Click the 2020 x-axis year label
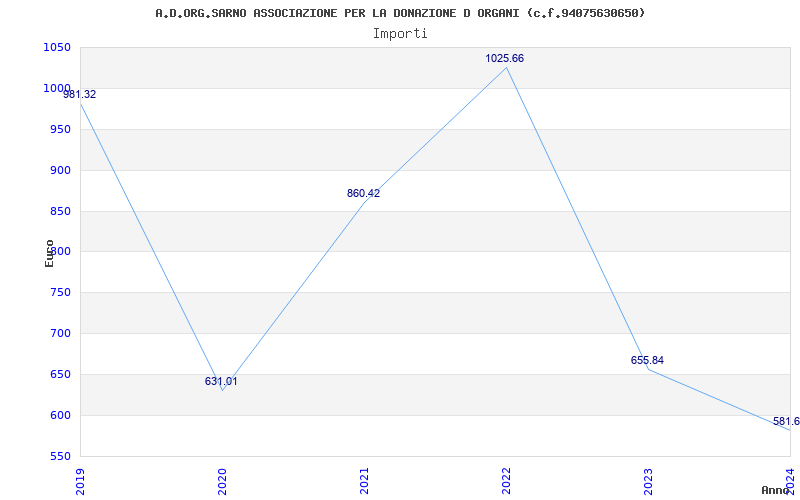The width and height of the screenshot is (800, 500). pos(222,481)
